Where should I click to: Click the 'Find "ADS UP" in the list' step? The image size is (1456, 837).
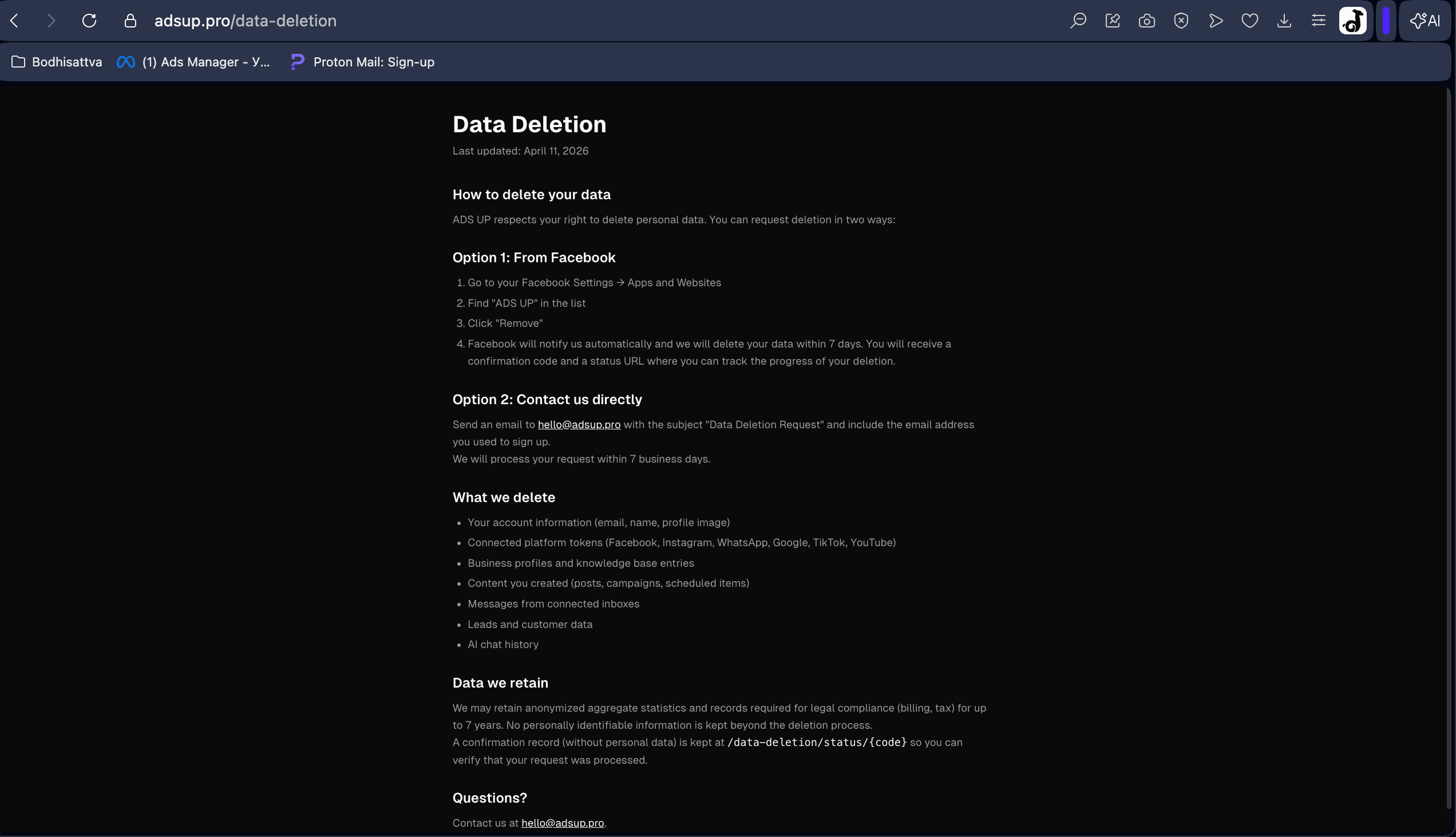click(527, 303)
